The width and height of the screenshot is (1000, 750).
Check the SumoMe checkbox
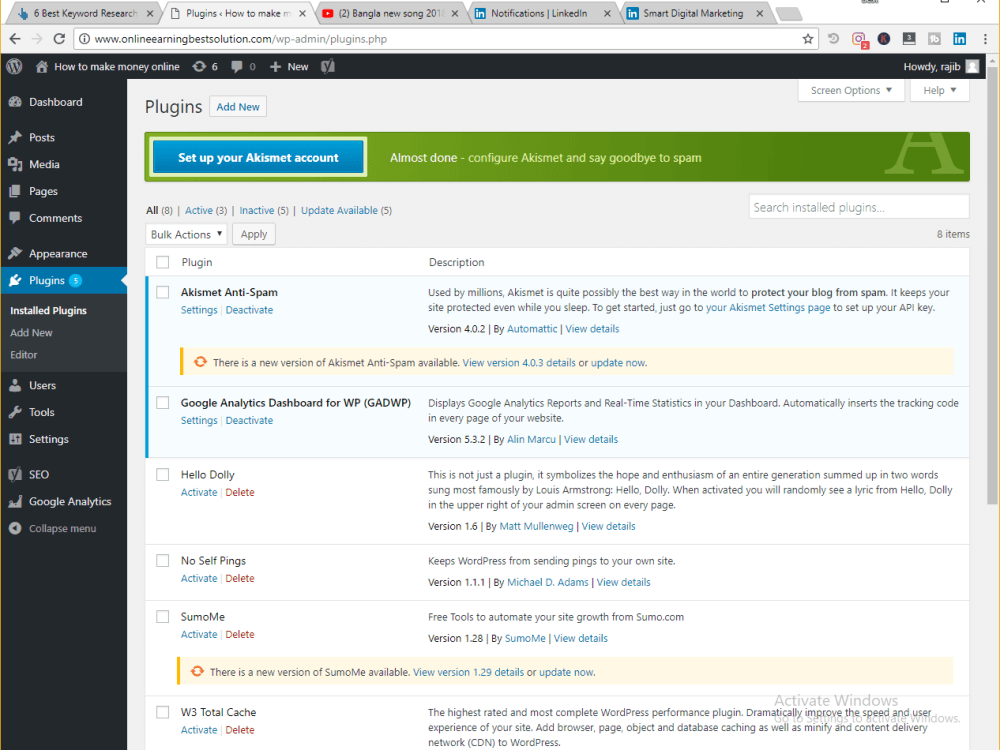(163, 617)
